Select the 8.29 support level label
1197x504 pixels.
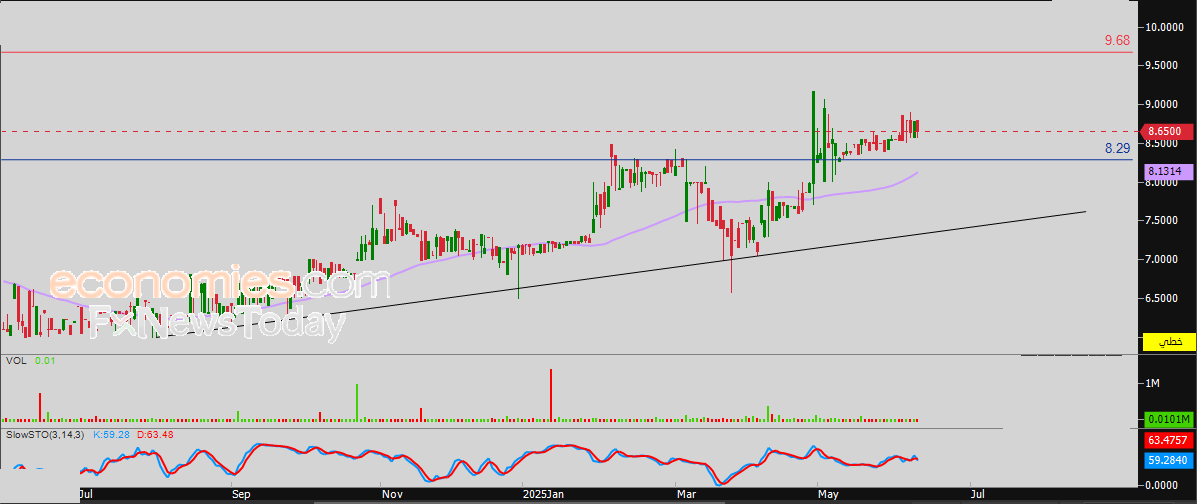[1117, 149]
